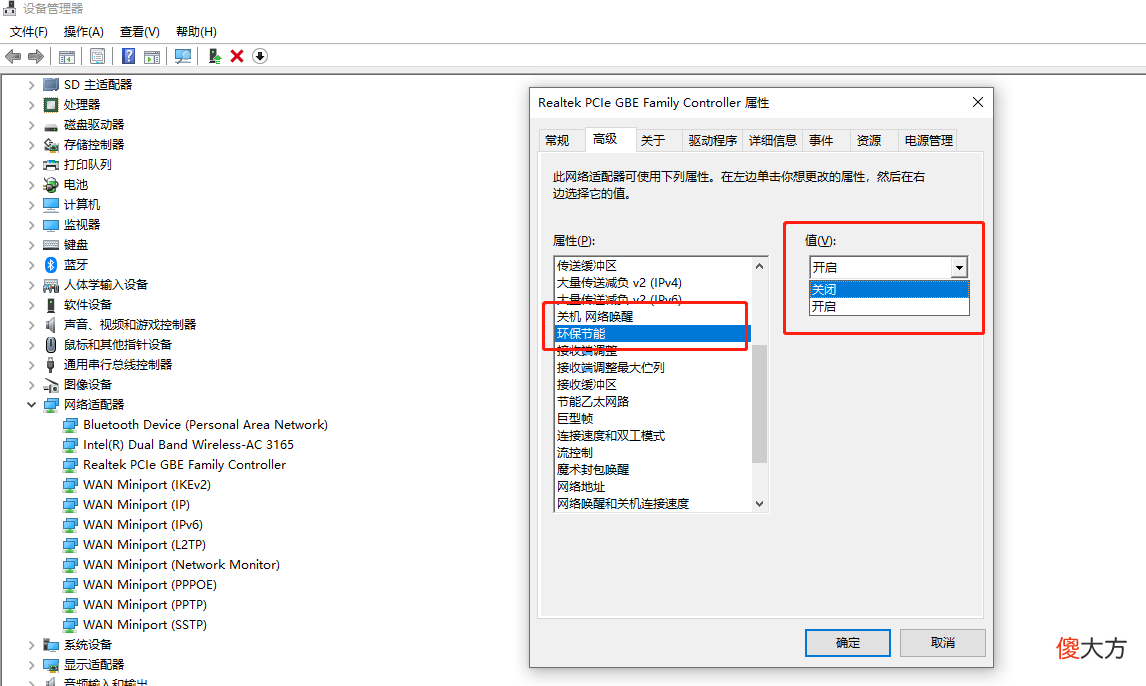Click the action pane toolbar icon
This screenshot has height=686, width=1146.
coord(152,56)
